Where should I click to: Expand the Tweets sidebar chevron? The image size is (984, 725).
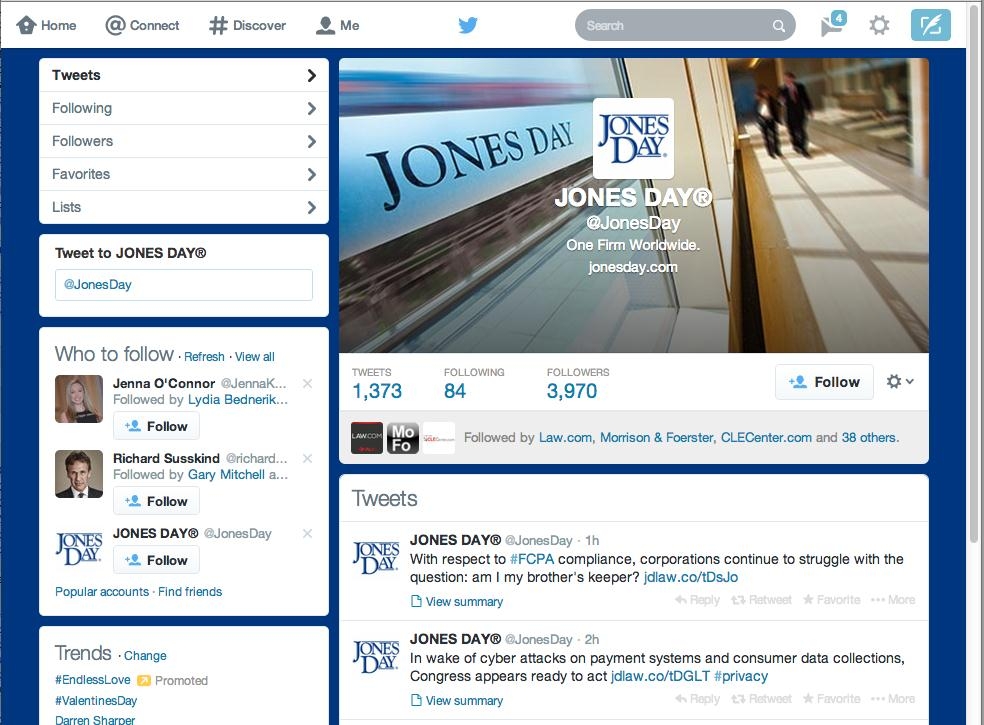click(311, 75)
